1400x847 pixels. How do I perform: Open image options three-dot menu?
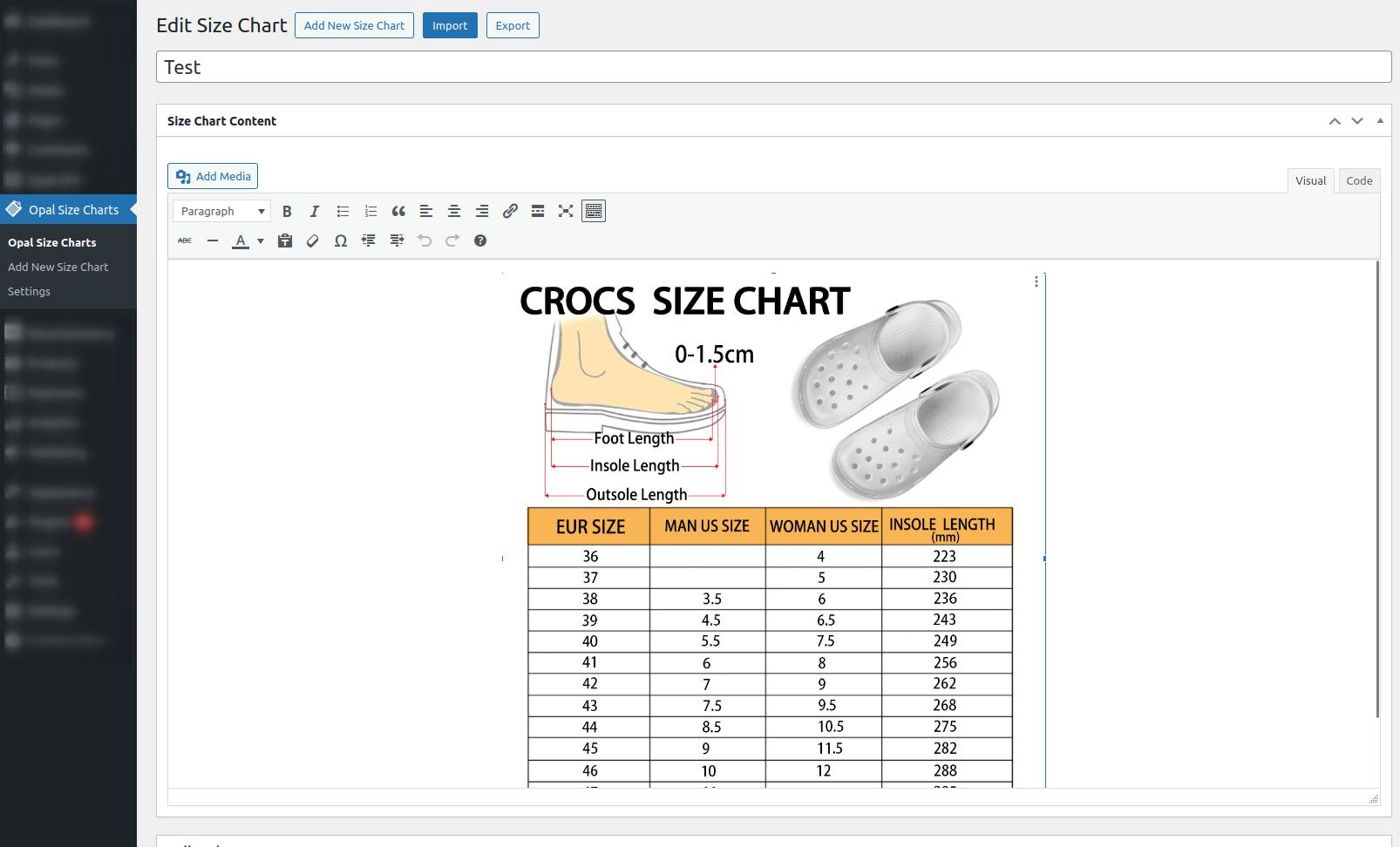[1036, 281]
